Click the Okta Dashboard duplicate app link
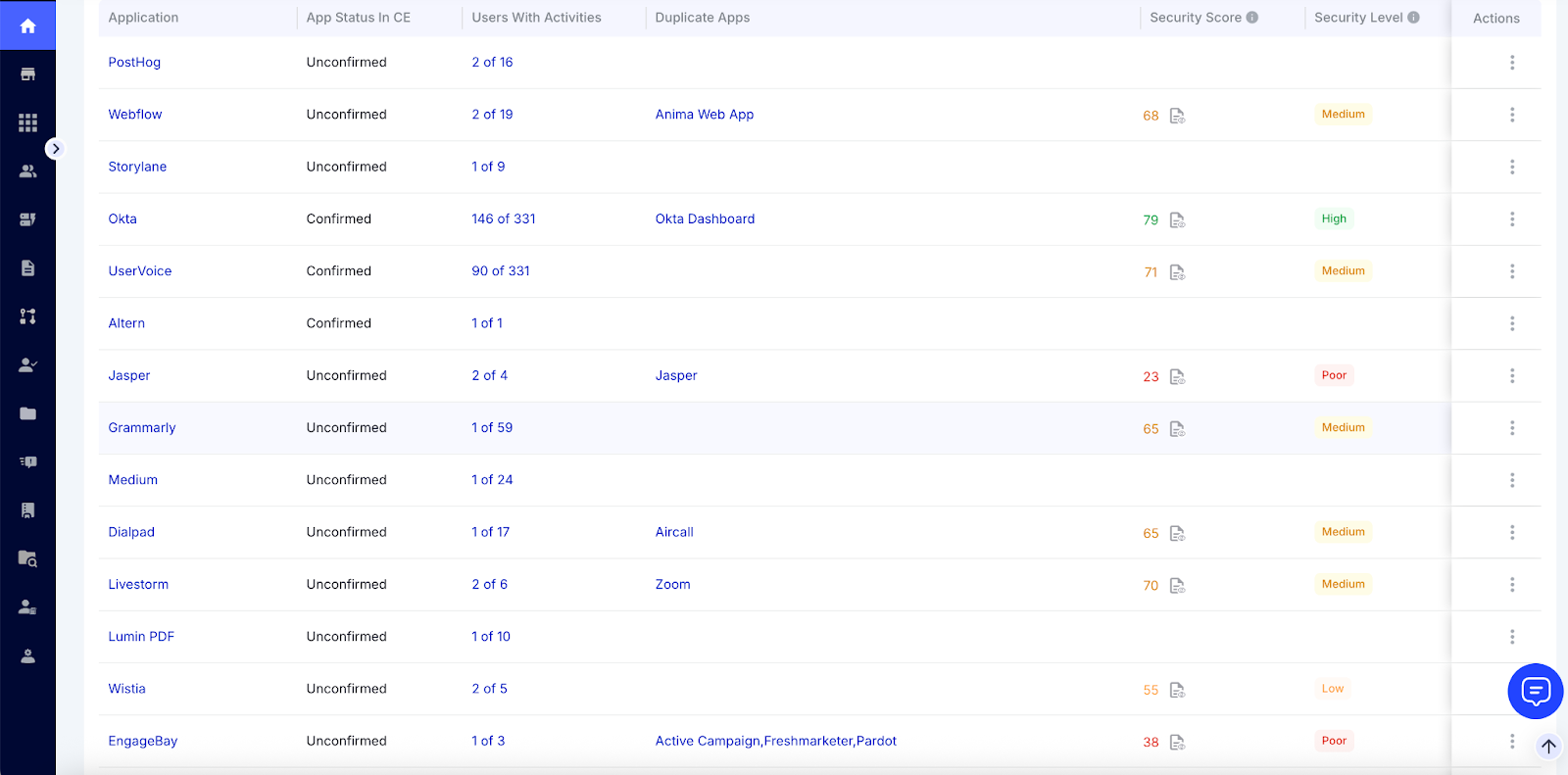 coord(706,218)
